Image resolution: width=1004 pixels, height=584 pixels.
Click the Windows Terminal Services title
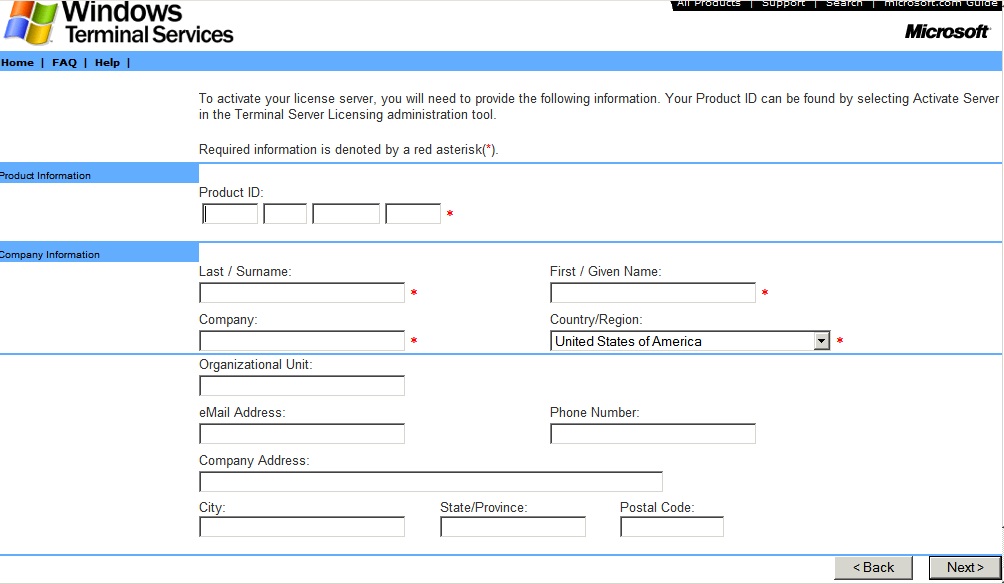tap(149, 22)
